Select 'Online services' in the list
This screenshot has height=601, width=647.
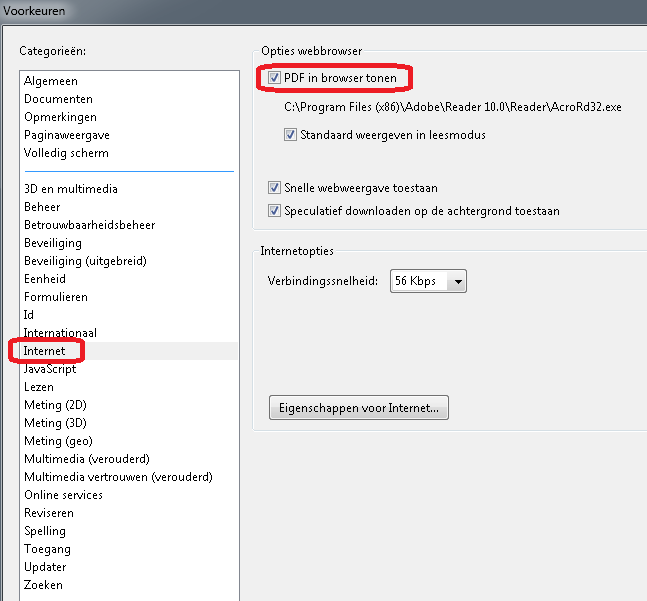point(63,495)
